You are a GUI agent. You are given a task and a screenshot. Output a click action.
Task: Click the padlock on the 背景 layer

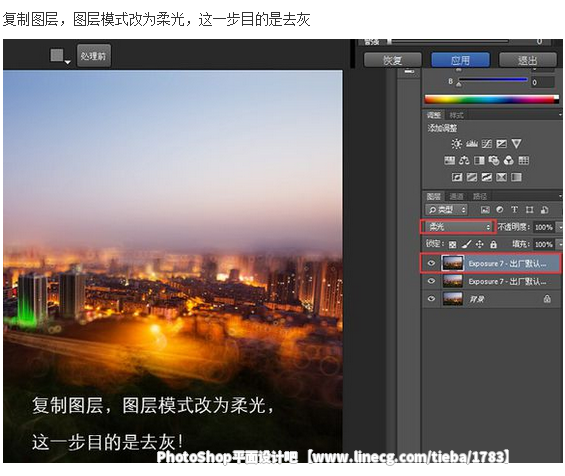click(x=547, y=299)
